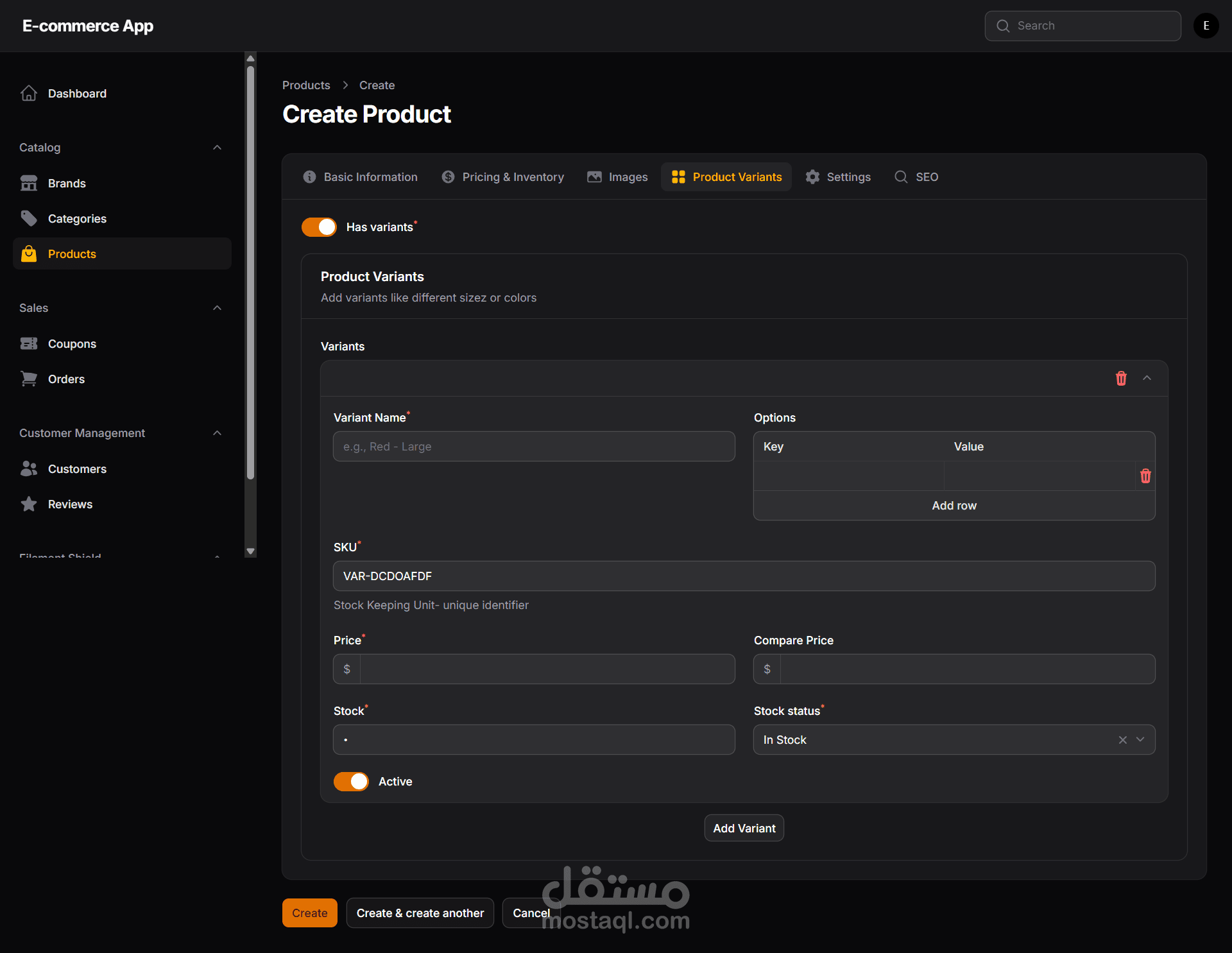Clear the In Stock status selection
The image size is (1232, 953).
[x=1123, y=740]
